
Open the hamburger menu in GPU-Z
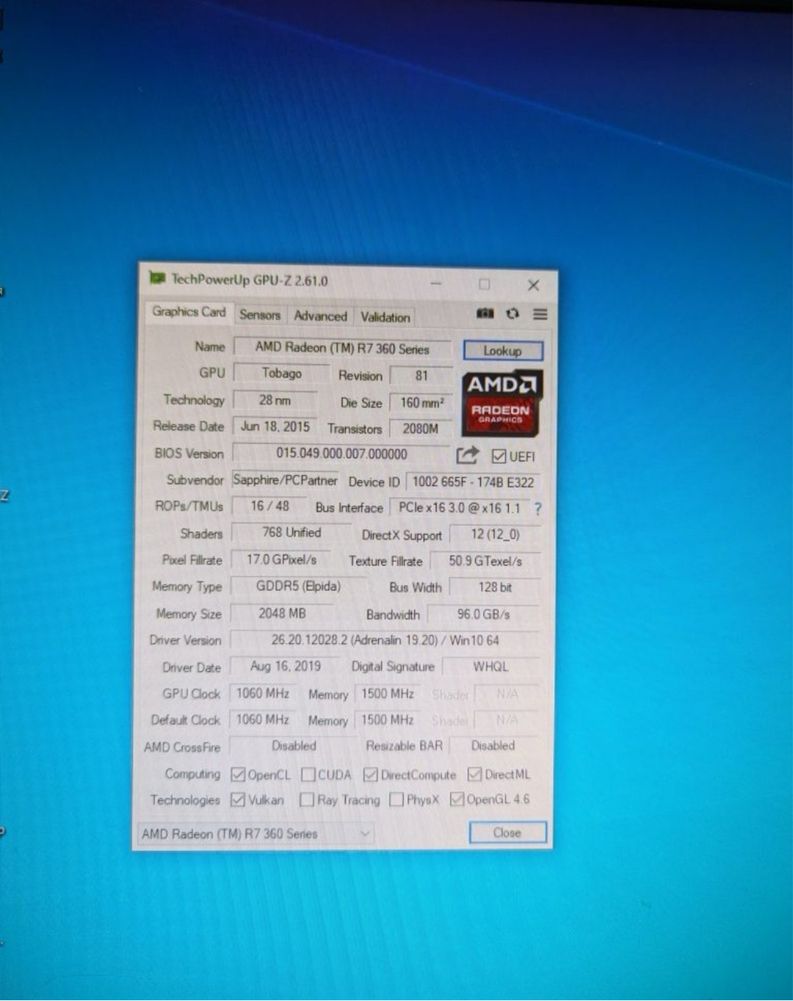click(x=540, y=314)
